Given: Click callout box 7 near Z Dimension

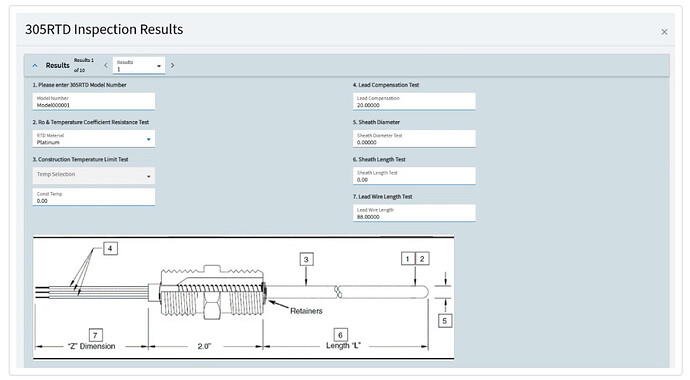Looking at the screenshot, I should pyautogui.click(x=95, y=335).
